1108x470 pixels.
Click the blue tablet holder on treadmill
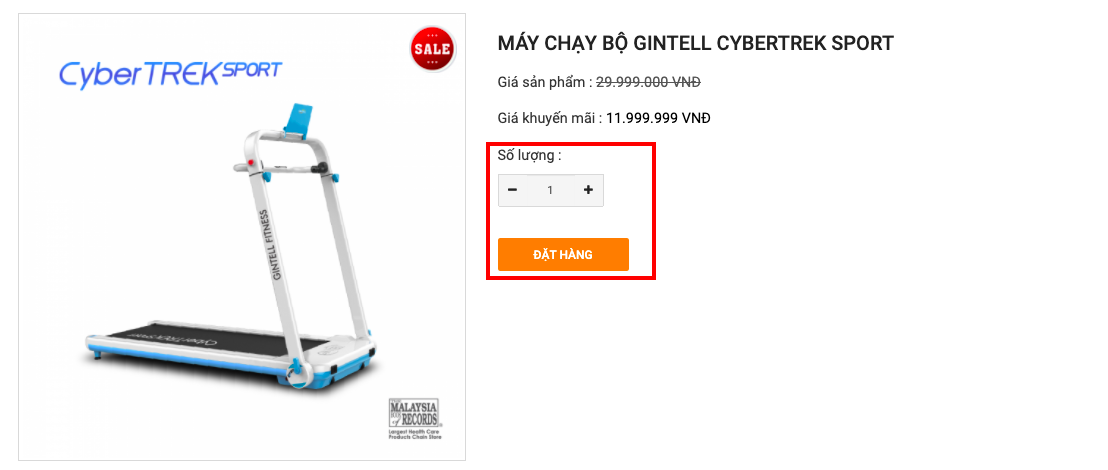300,120
